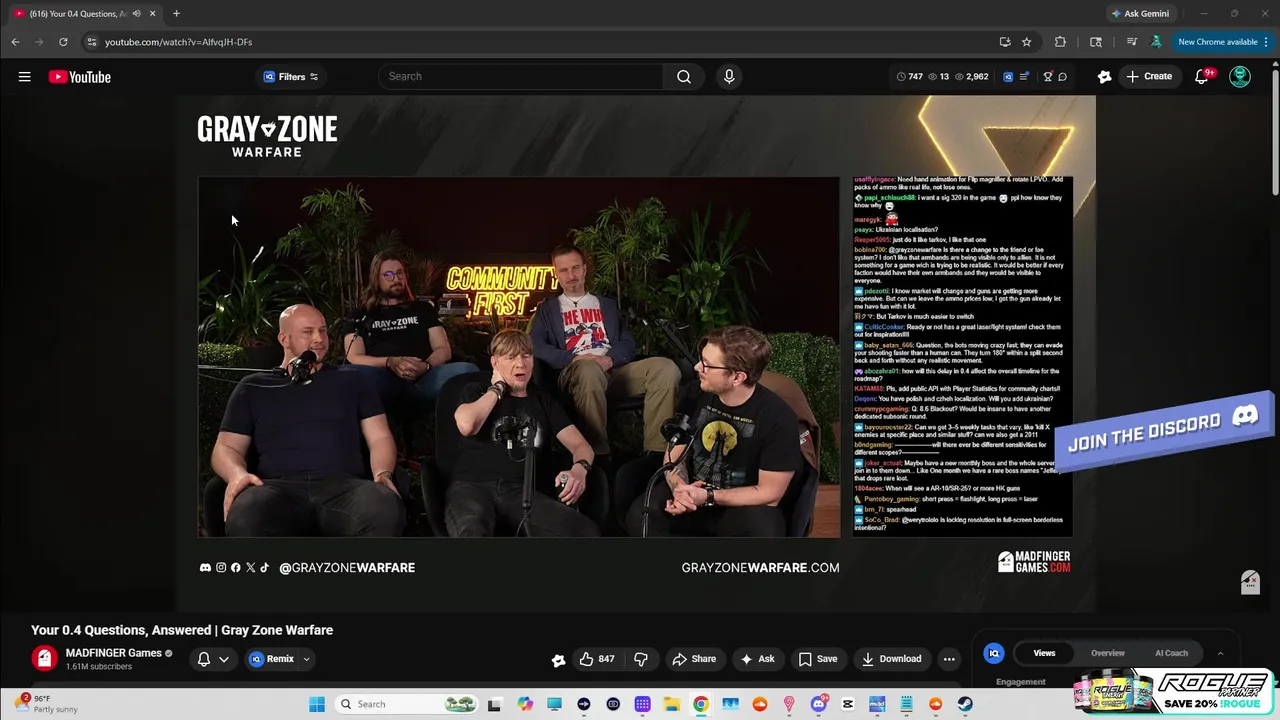Click the Create video button
This screenshot has width=1280, height=720.
tap(1149, 76)
